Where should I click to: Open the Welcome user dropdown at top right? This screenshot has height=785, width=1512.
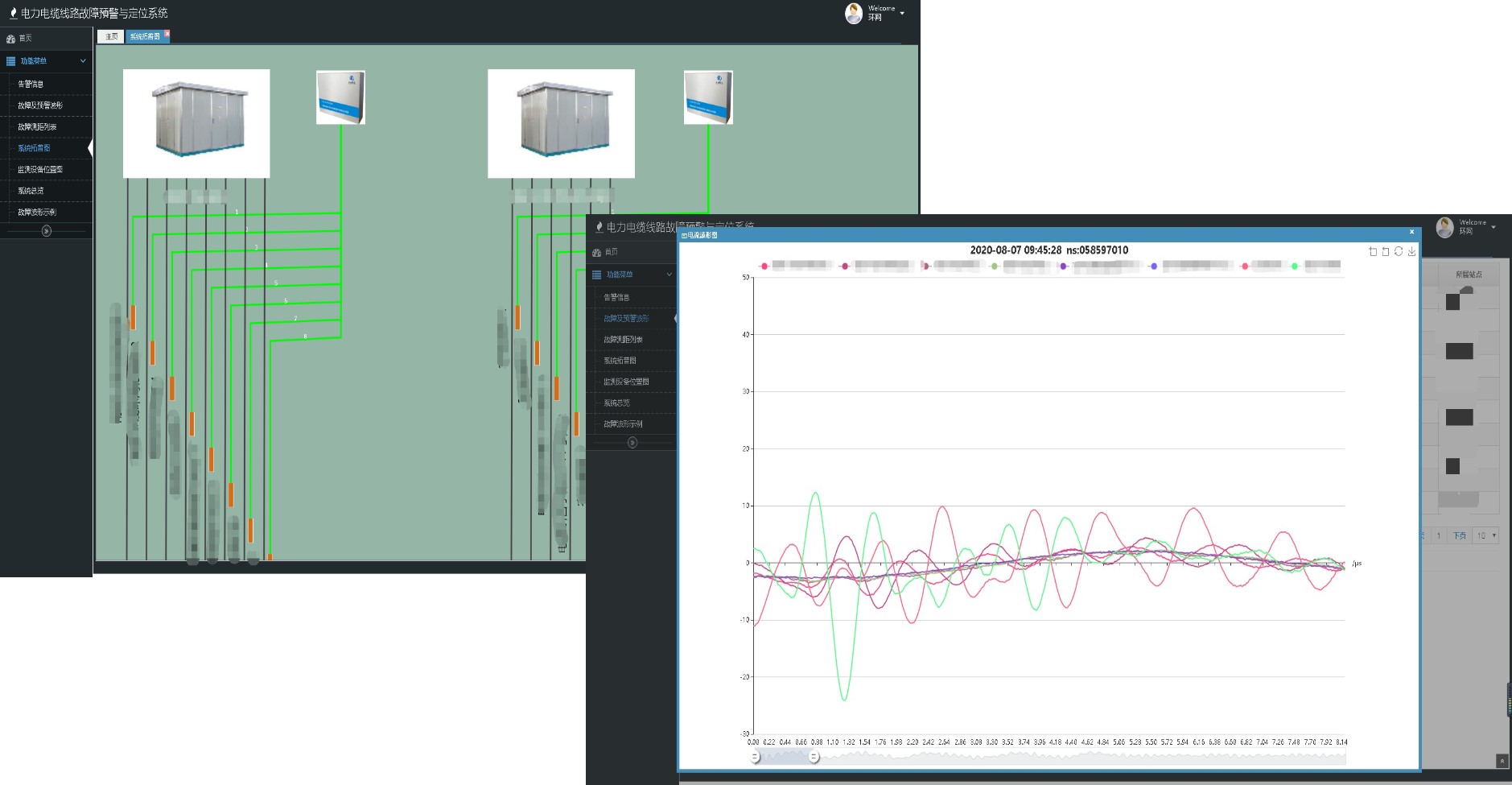click(902, 14)
